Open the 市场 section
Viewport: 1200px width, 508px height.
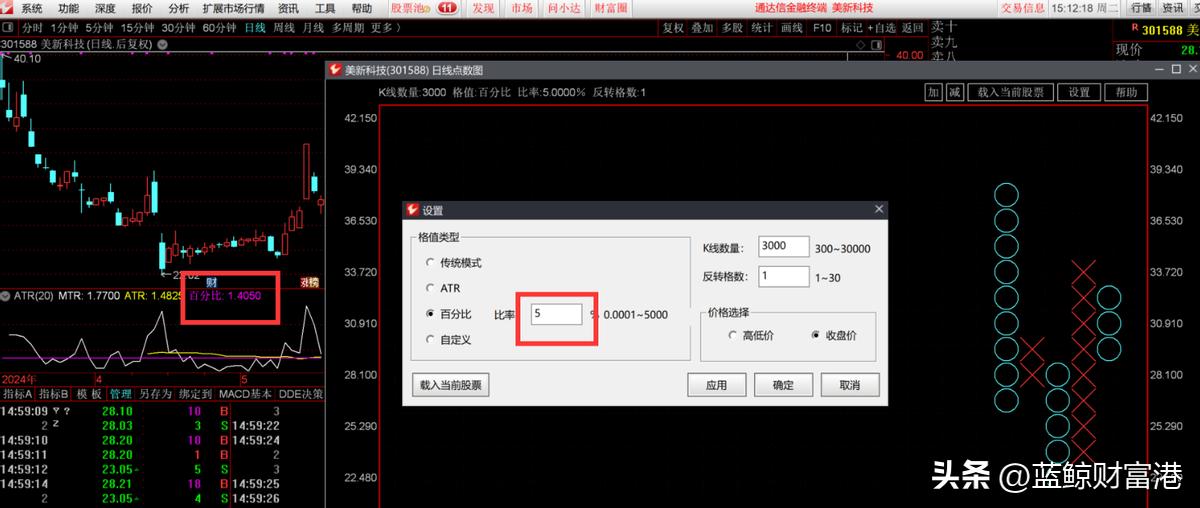click(521, 8)
